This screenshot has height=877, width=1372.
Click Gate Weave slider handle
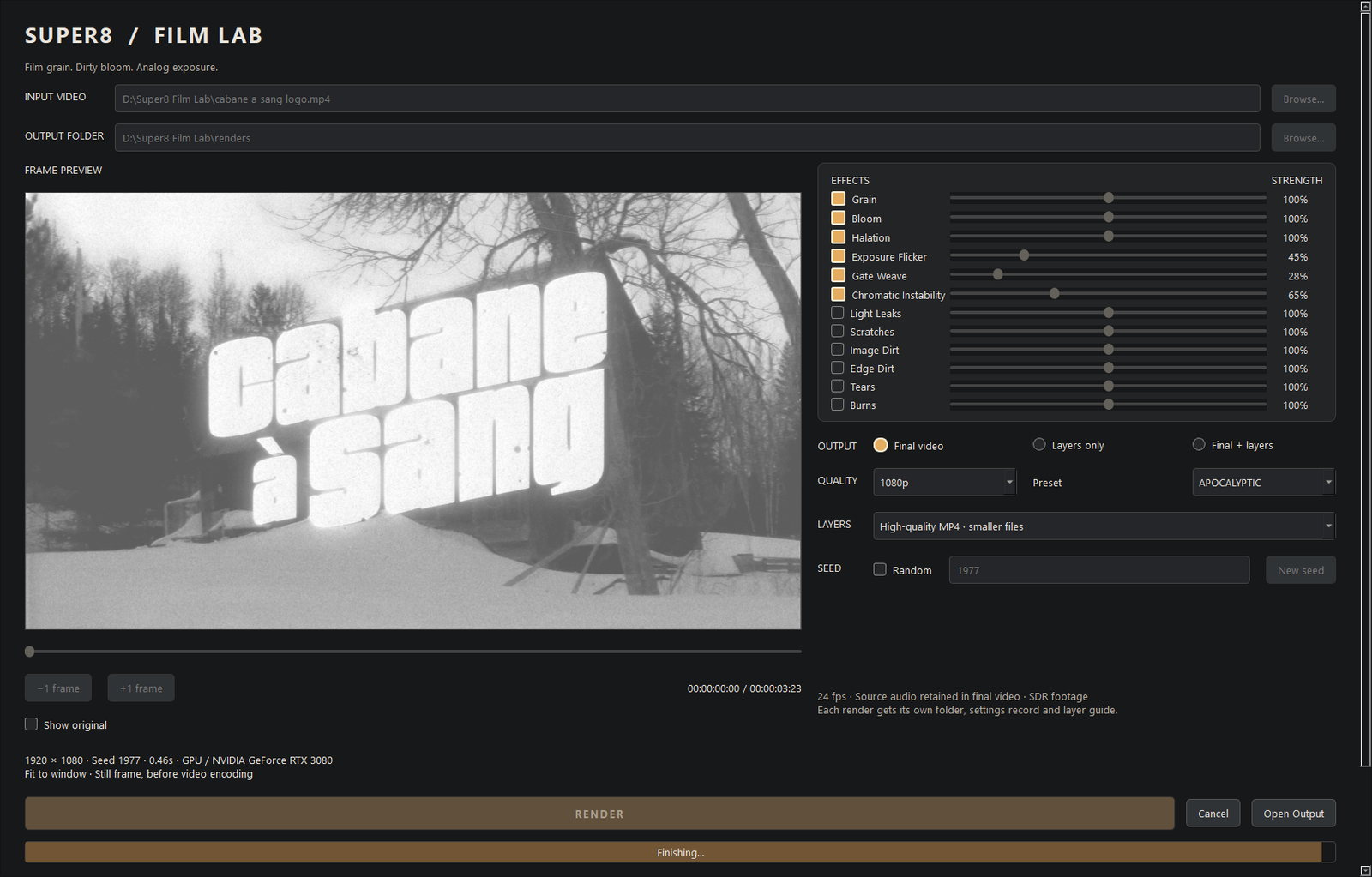(x=997, y=274)
